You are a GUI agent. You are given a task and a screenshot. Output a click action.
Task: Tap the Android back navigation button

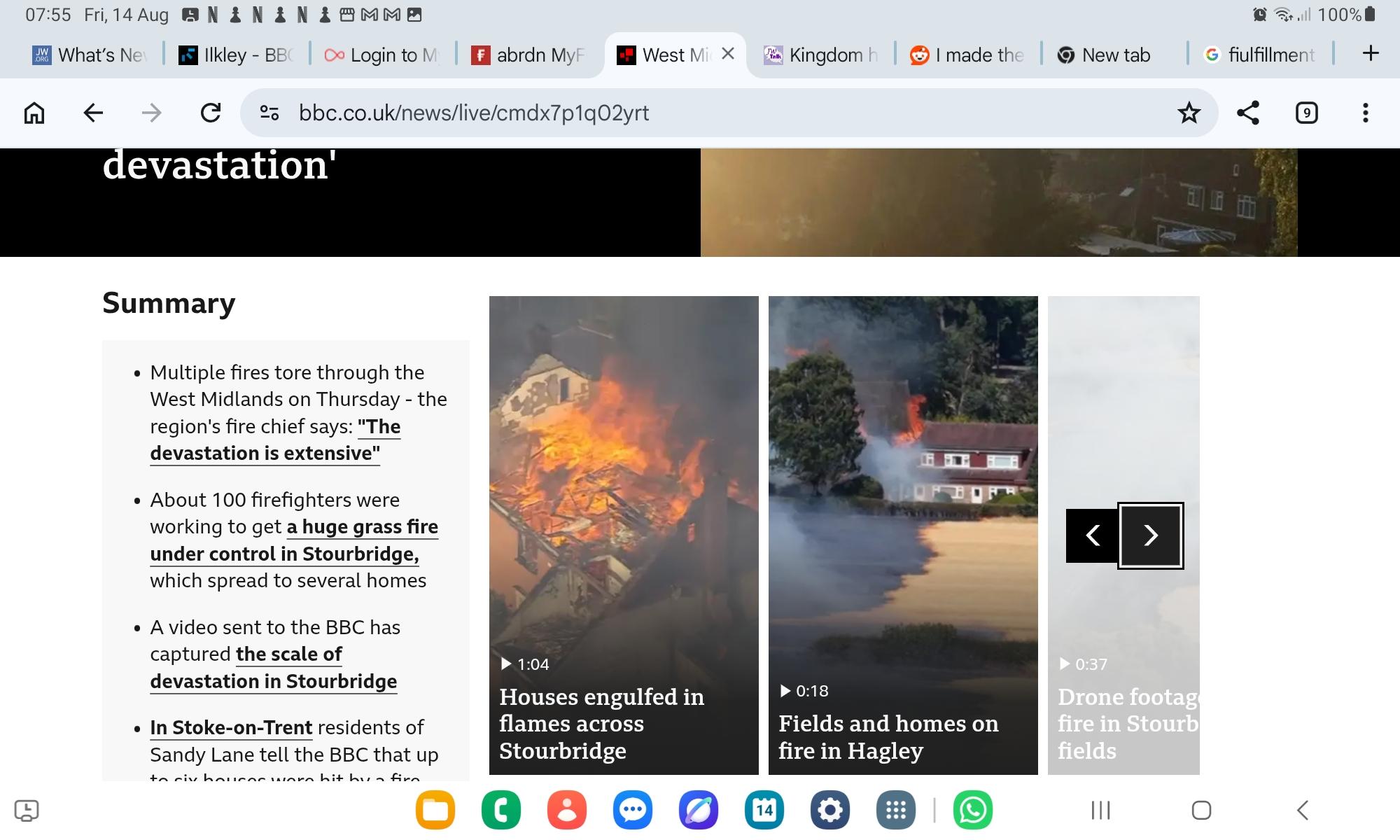[1302, 810]
